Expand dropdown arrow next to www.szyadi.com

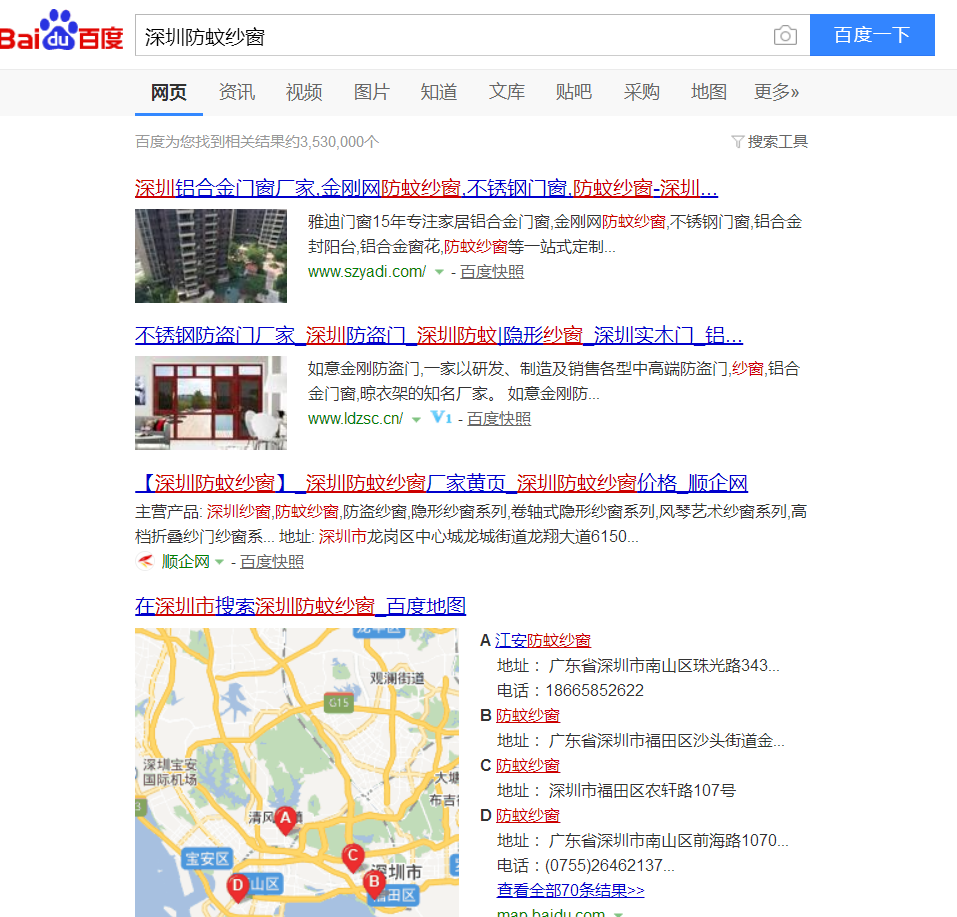coord(439,272)
